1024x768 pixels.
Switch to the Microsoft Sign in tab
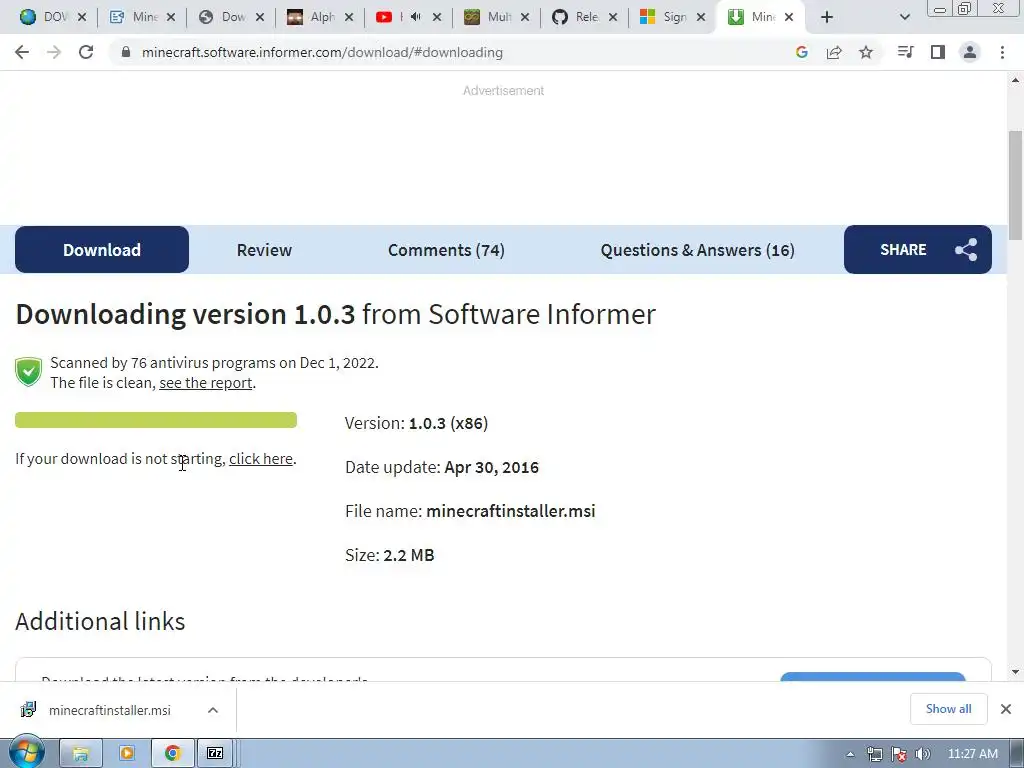pos(673,17)
